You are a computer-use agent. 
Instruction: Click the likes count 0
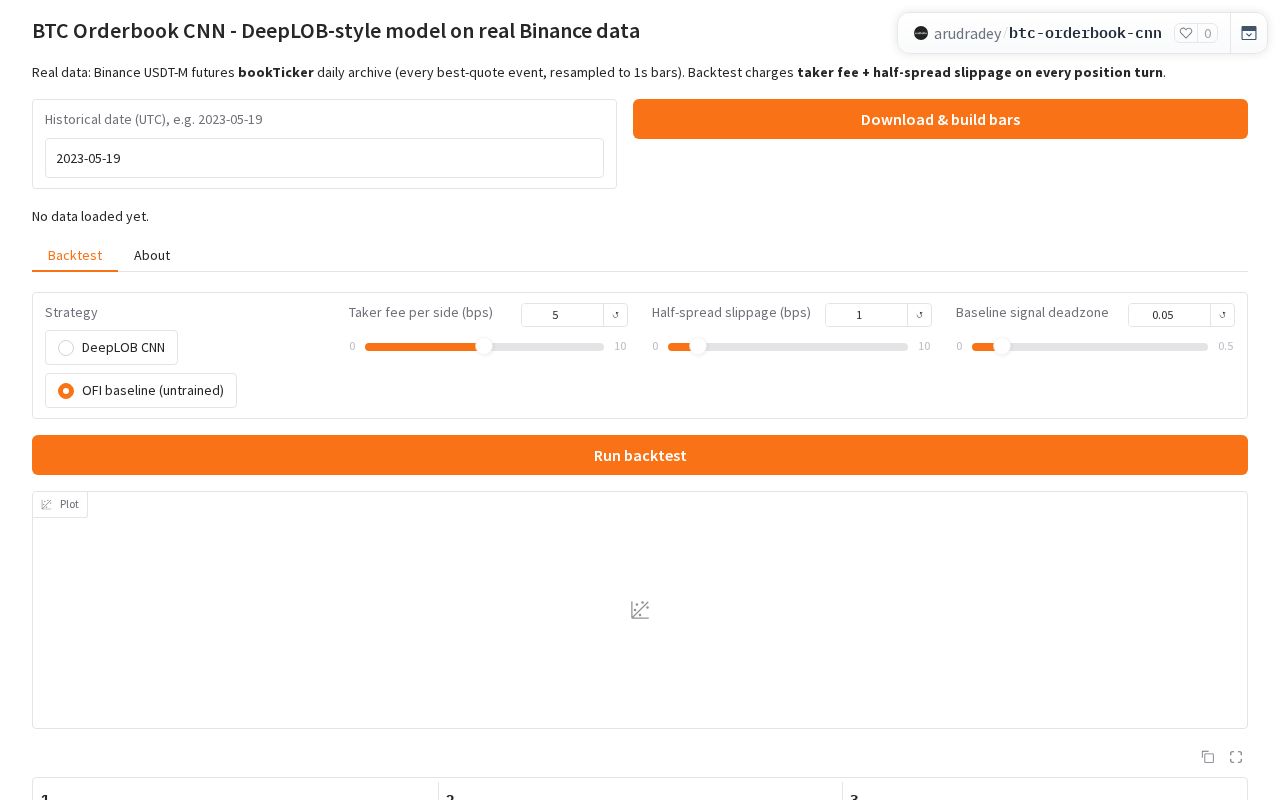1208,33
